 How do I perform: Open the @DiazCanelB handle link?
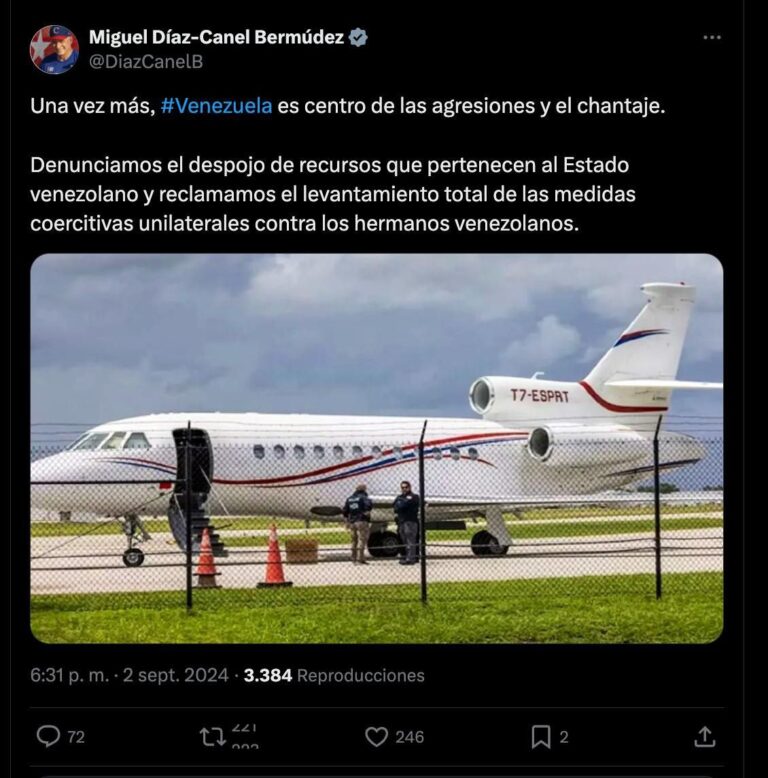[146, 62]
